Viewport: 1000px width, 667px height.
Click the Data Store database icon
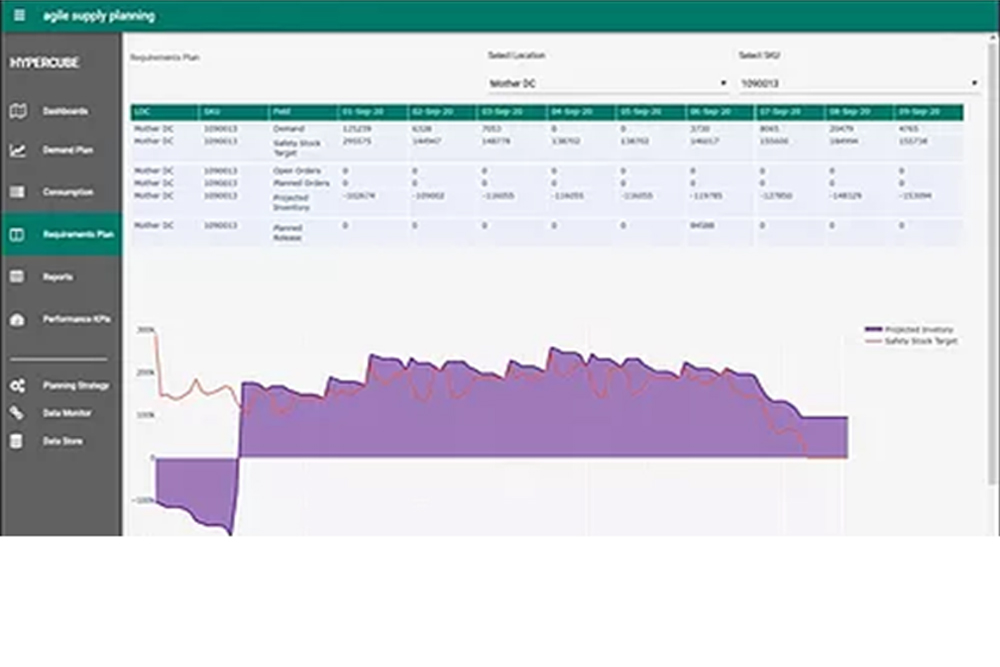point(17,441)
